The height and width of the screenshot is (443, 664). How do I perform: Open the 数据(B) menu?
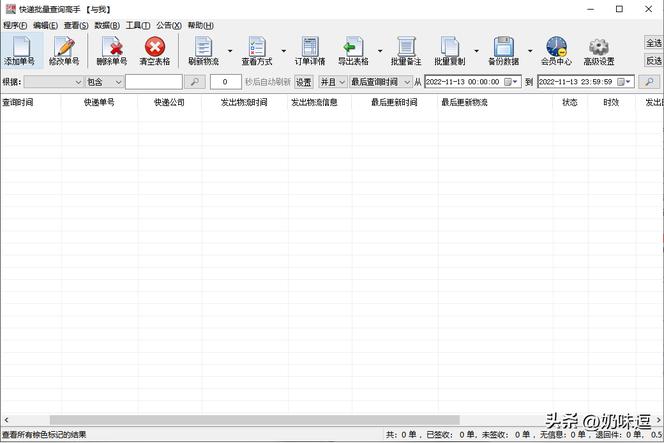tap(107, 25)
